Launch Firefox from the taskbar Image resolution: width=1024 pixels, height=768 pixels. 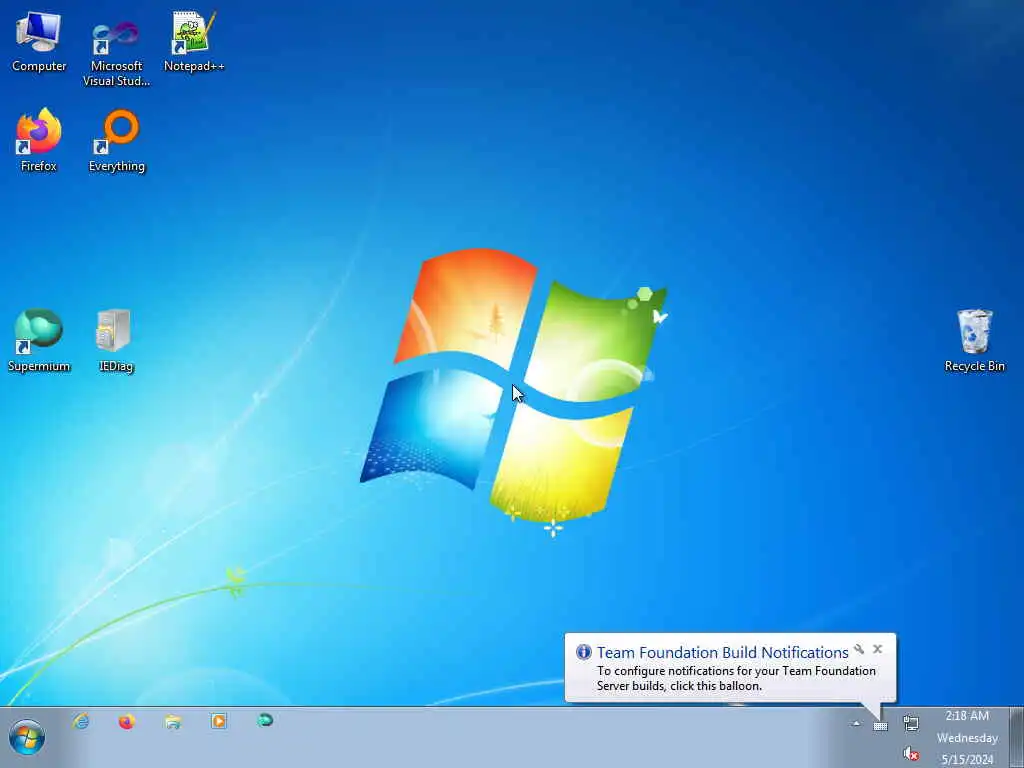[x=127, y=721]
